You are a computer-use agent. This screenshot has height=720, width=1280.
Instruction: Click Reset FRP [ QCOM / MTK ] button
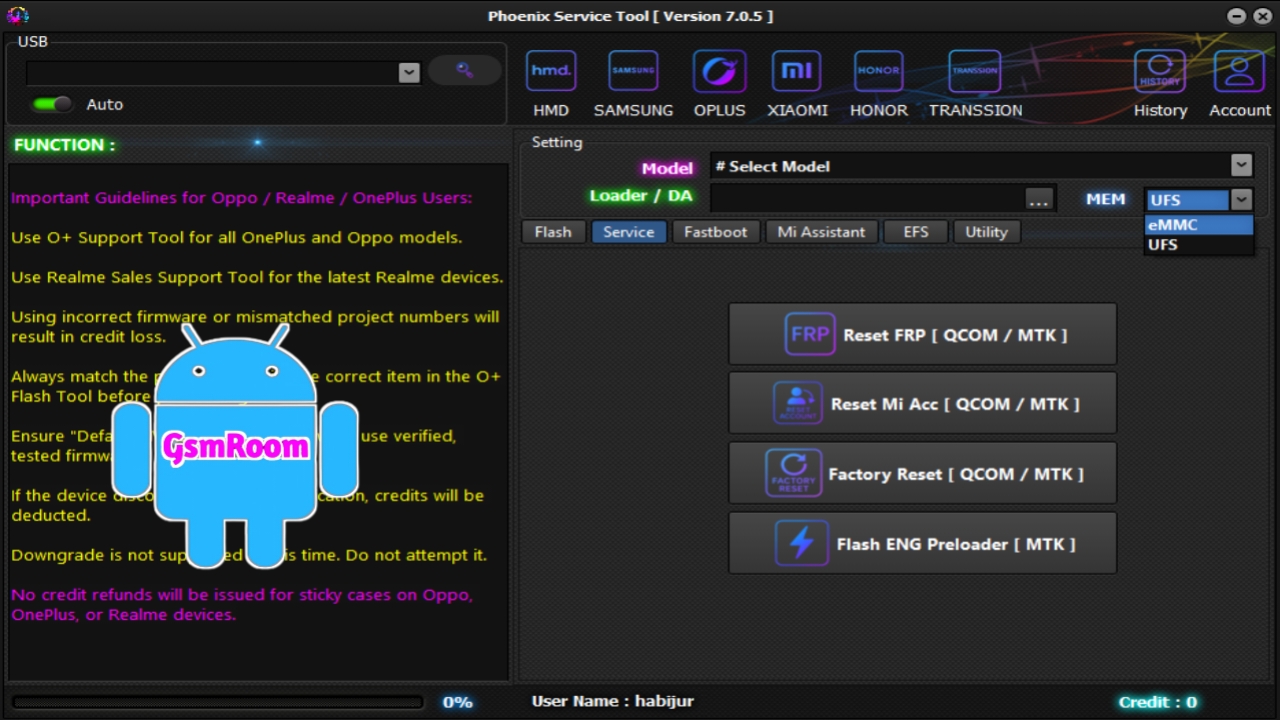point(922,335)
